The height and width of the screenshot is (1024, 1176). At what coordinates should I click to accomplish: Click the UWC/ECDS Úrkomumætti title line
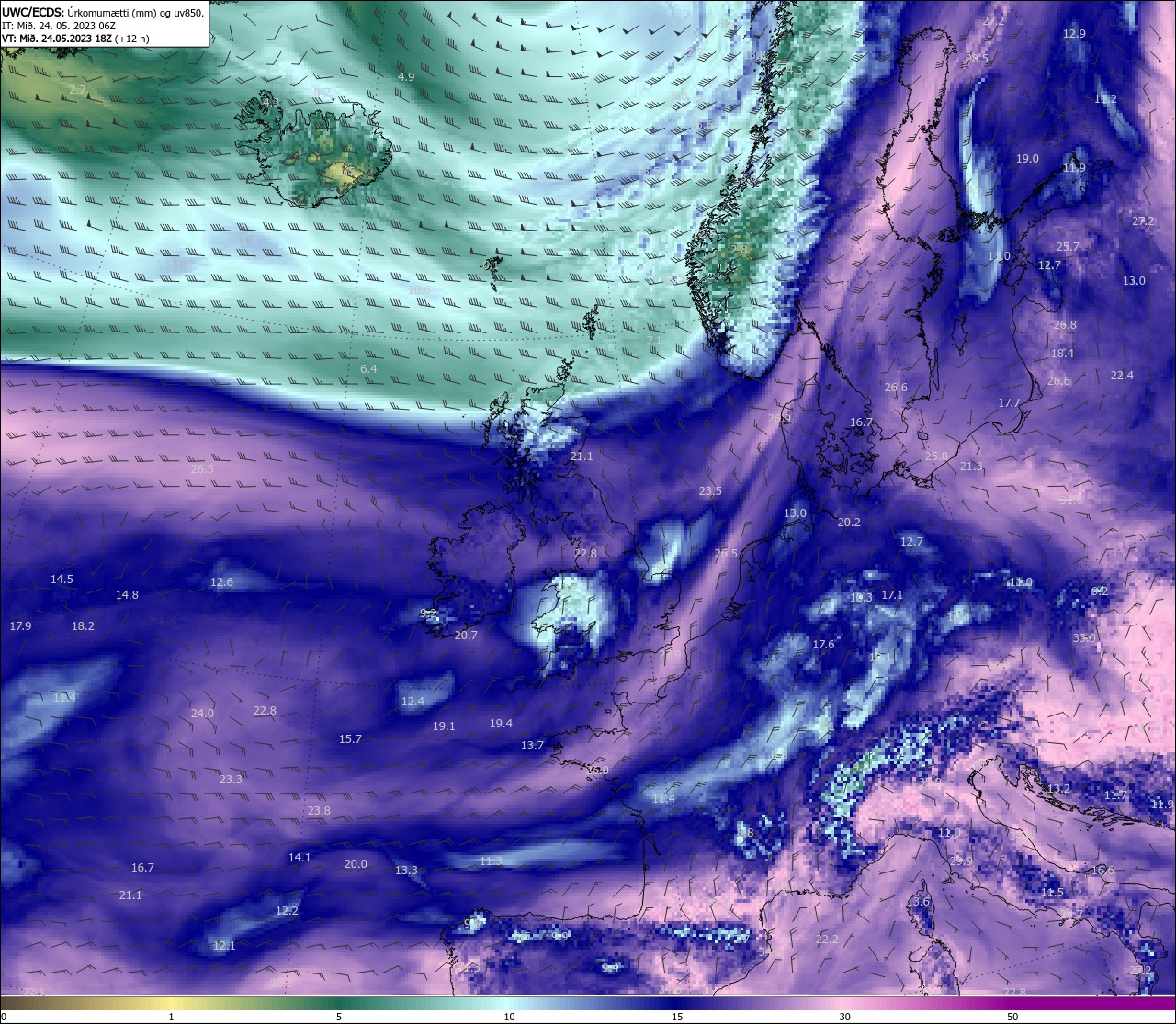point(103,12)
